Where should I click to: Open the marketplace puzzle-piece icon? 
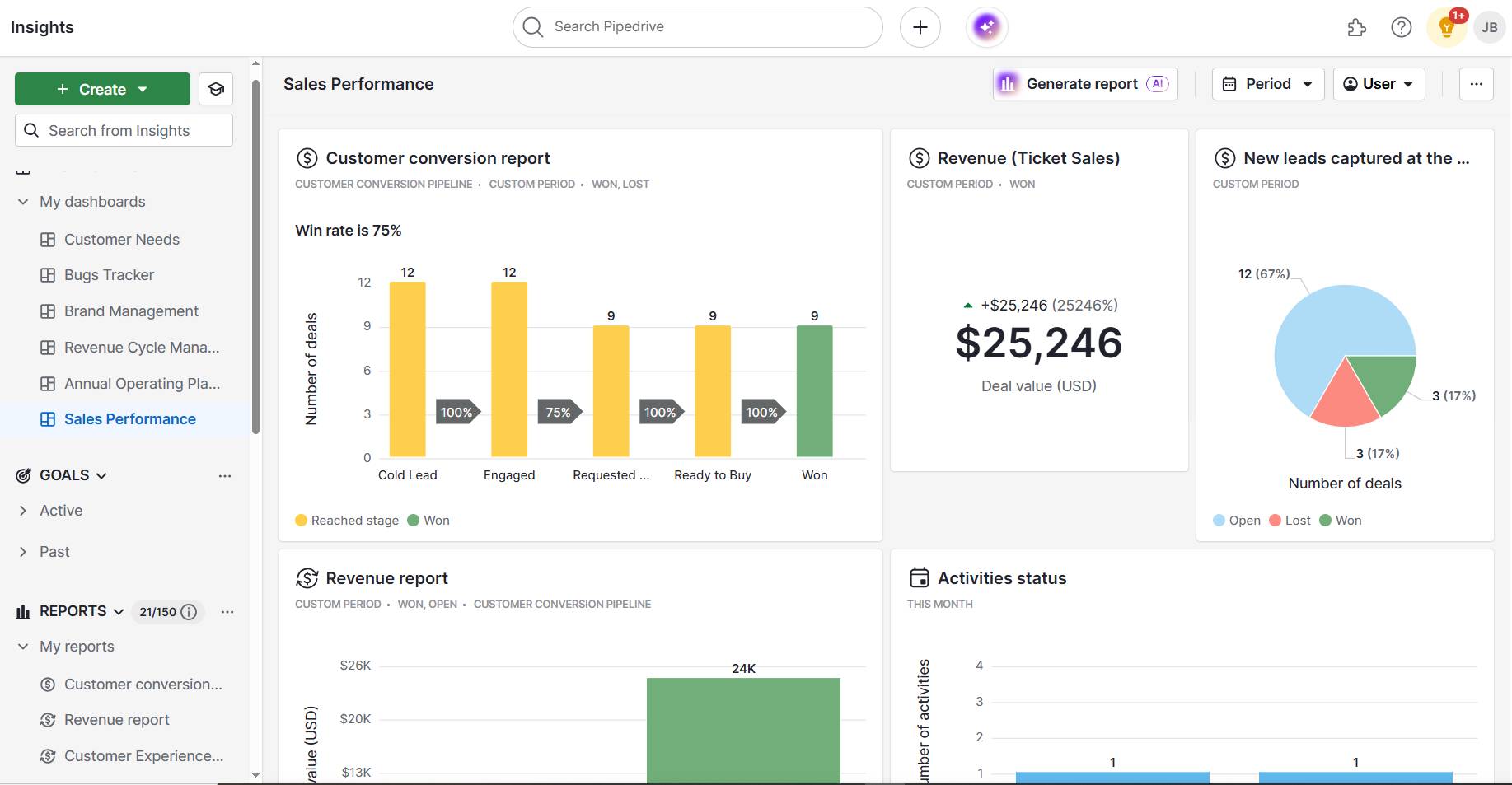pyautogui.click(x=1356, y=27)
